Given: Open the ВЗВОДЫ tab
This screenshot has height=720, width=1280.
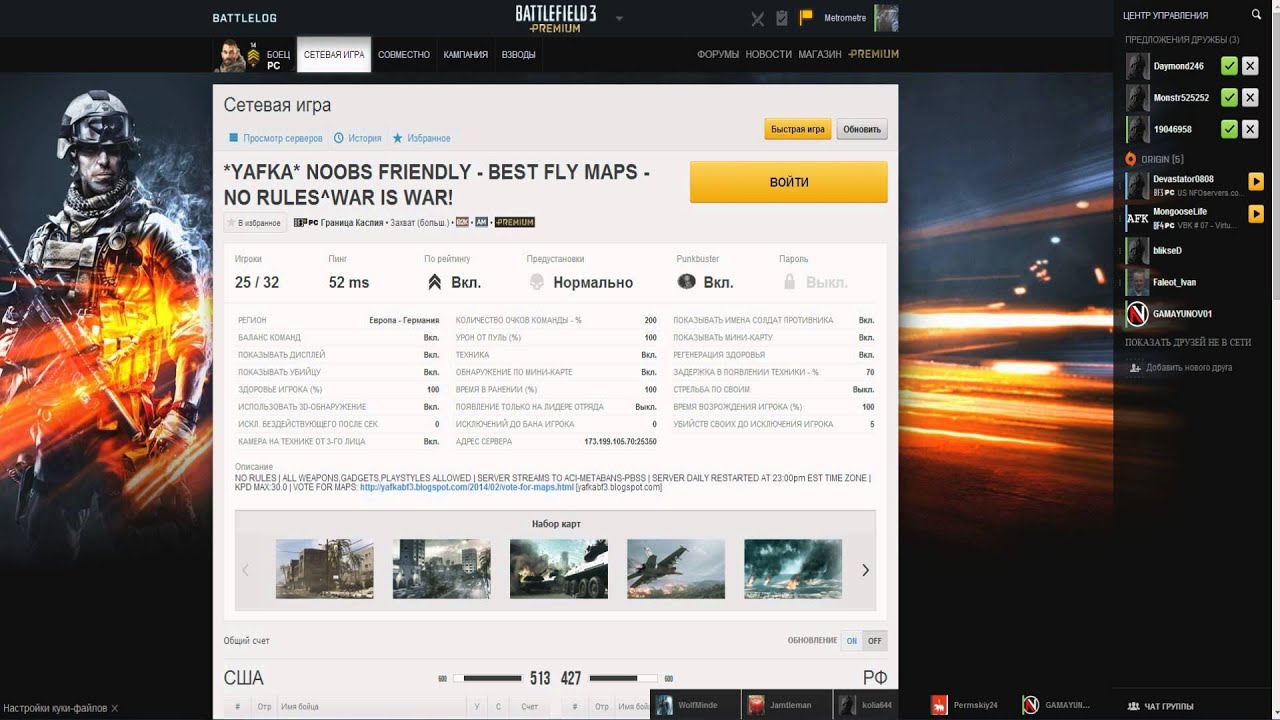Looking at the screenshot, I should [518, 55].
